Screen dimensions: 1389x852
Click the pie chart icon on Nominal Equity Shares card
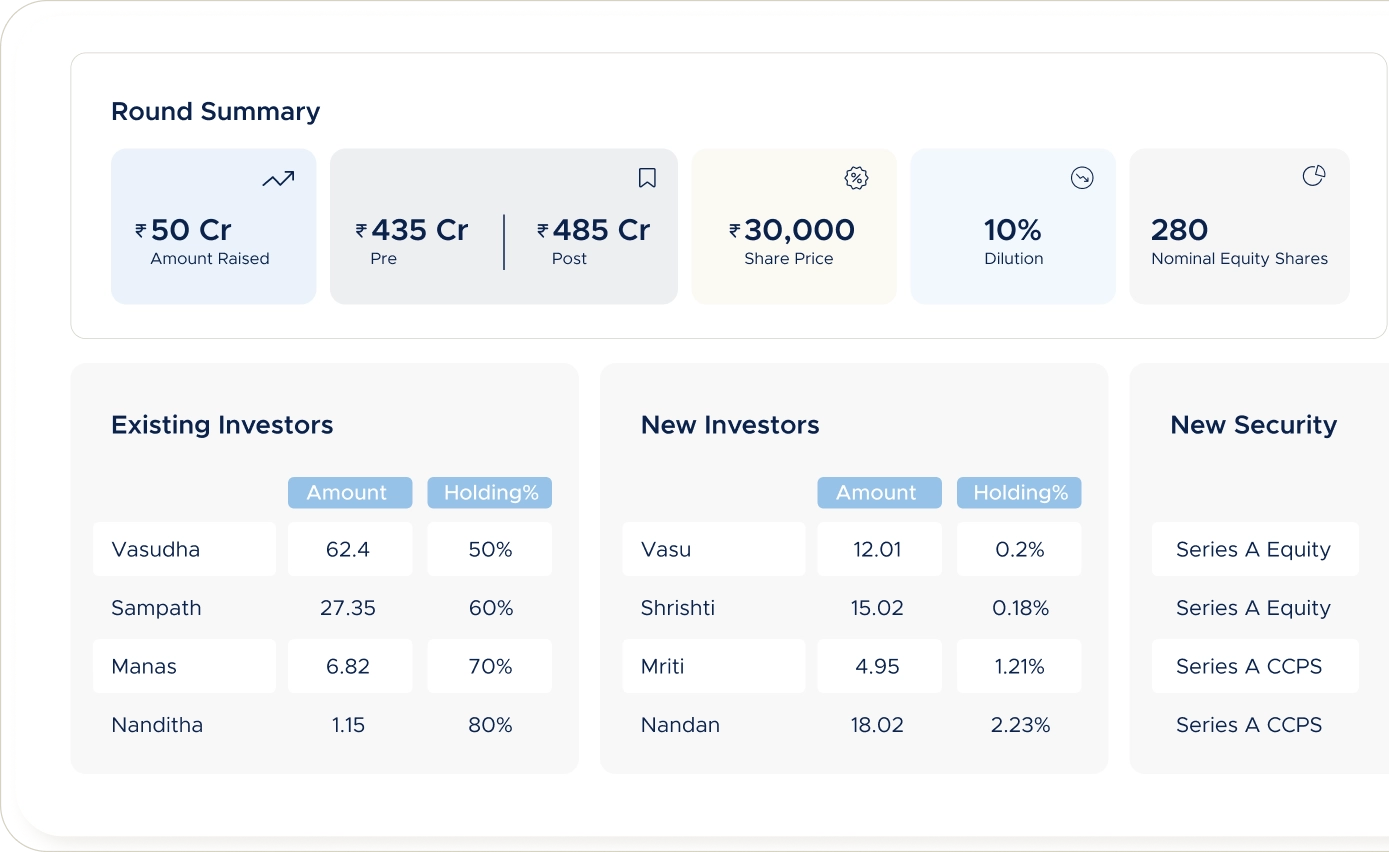click(1313, 176)
